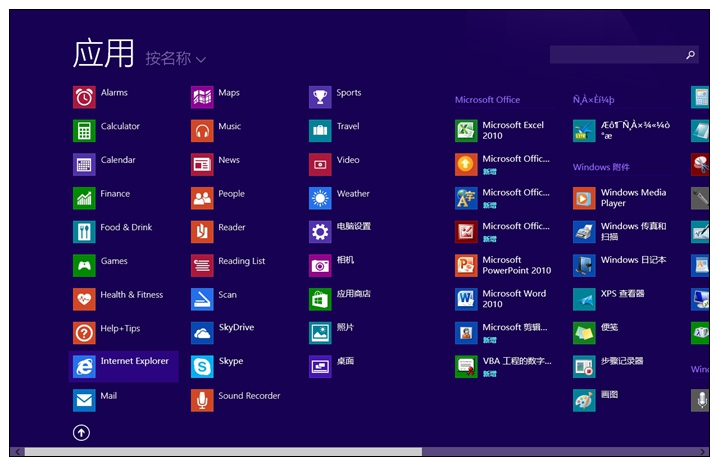Click the horizontal scrollbar thumb

point(223,452)
